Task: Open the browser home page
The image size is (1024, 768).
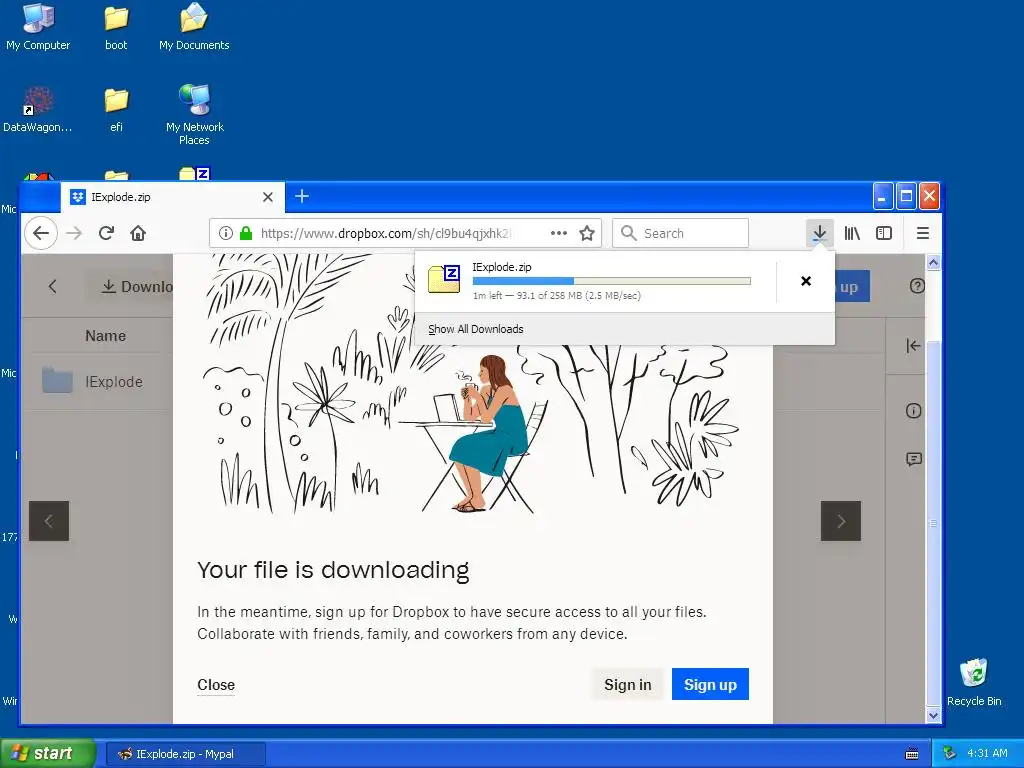Action: [138, 233]
